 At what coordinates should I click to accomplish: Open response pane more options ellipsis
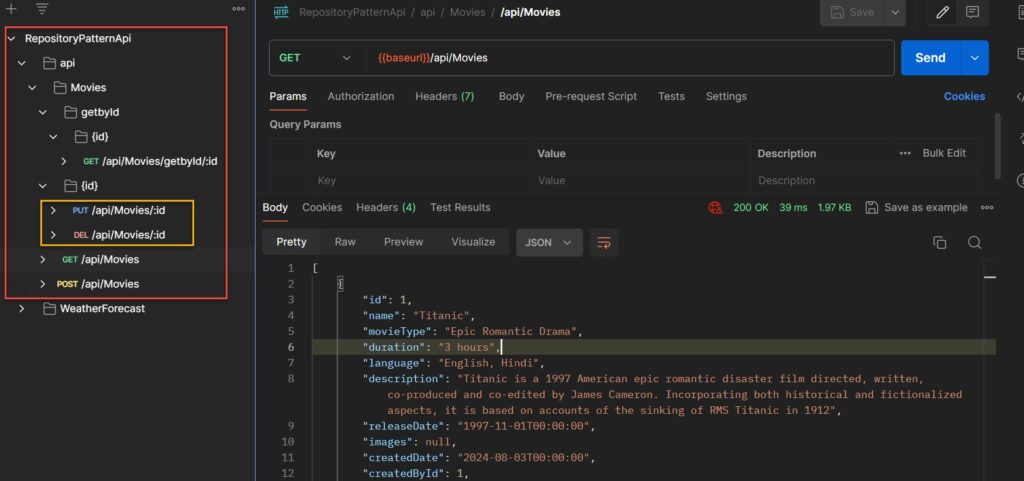987,208
